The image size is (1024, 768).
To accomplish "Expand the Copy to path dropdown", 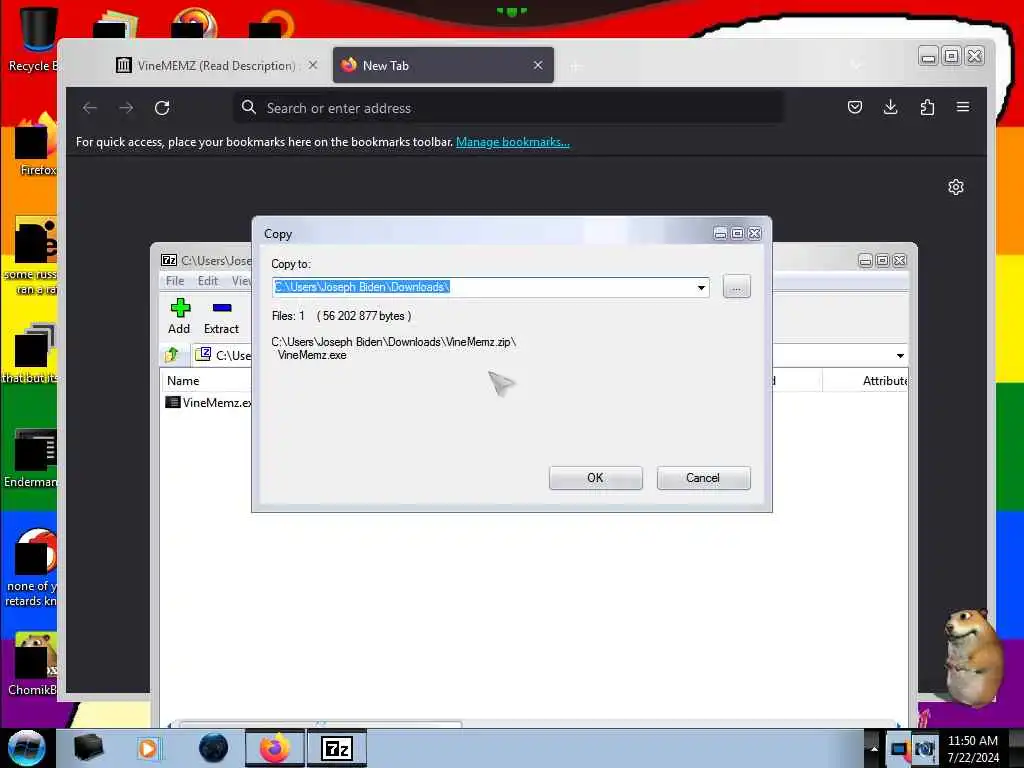I will pos(701,287).
